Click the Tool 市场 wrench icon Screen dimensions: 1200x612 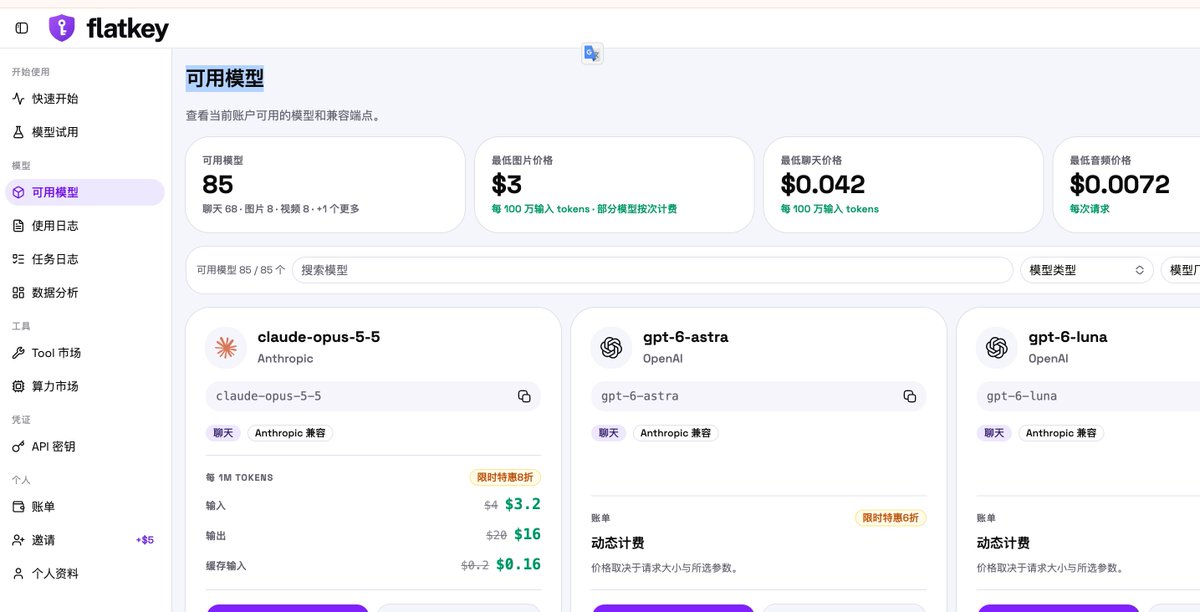[18, 353]
